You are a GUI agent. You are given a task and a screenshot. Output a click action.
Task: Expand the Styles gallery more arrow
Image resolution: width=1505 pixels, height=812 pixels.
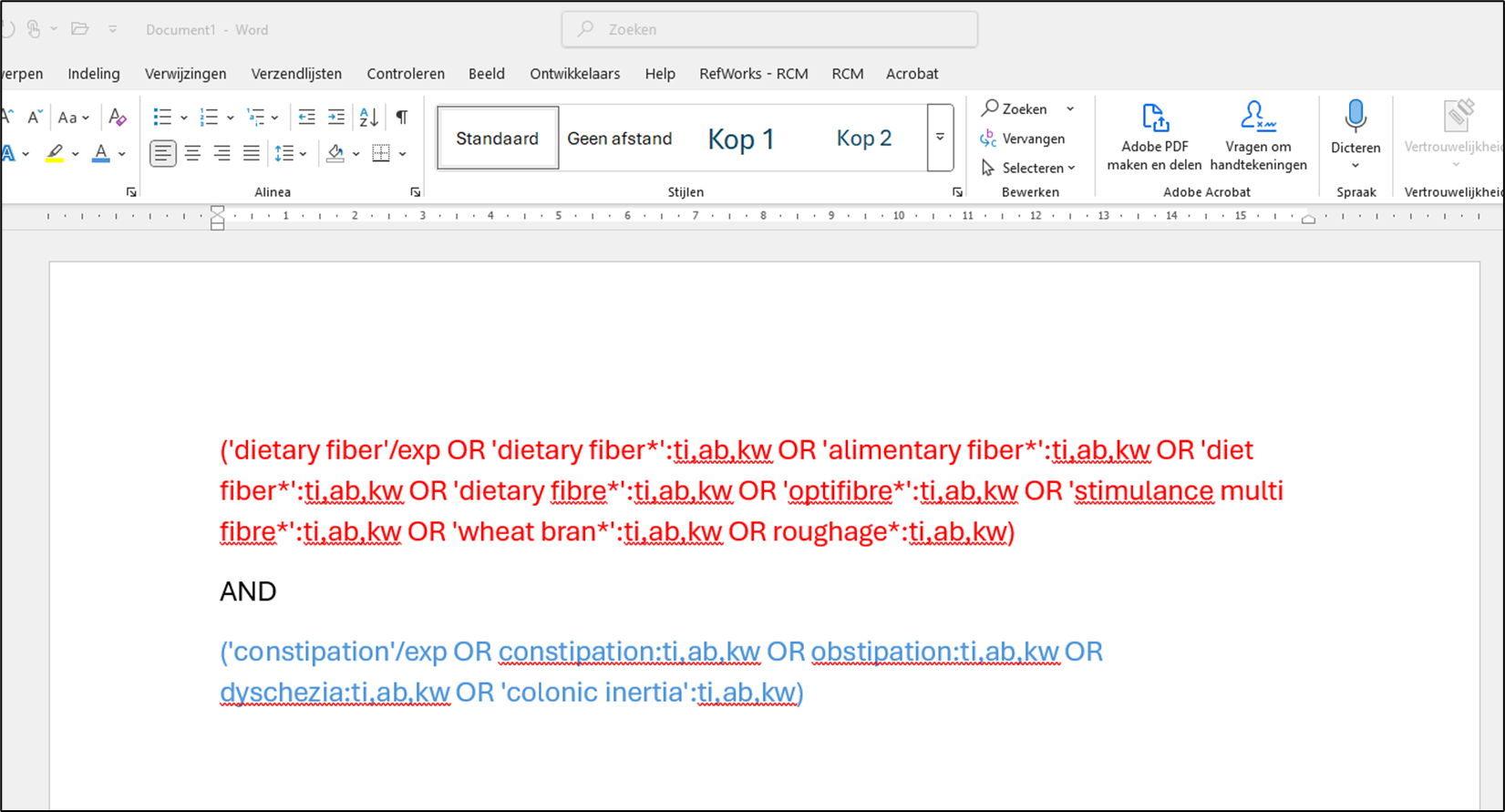940,138
